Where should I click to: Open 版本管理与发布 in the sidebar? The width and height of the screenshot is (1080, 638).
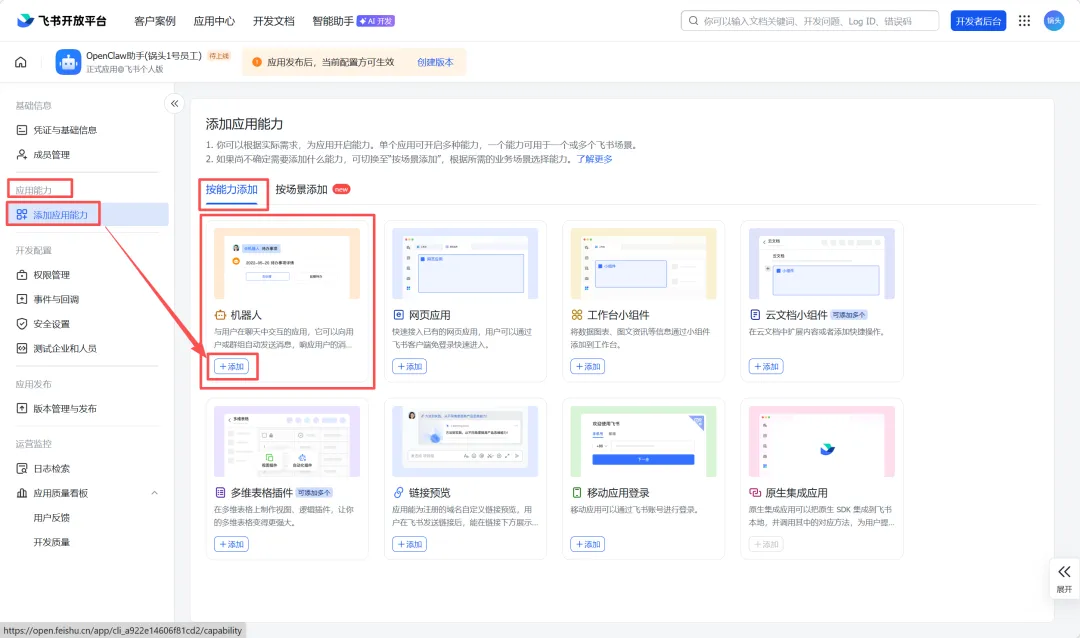[65, 408]
